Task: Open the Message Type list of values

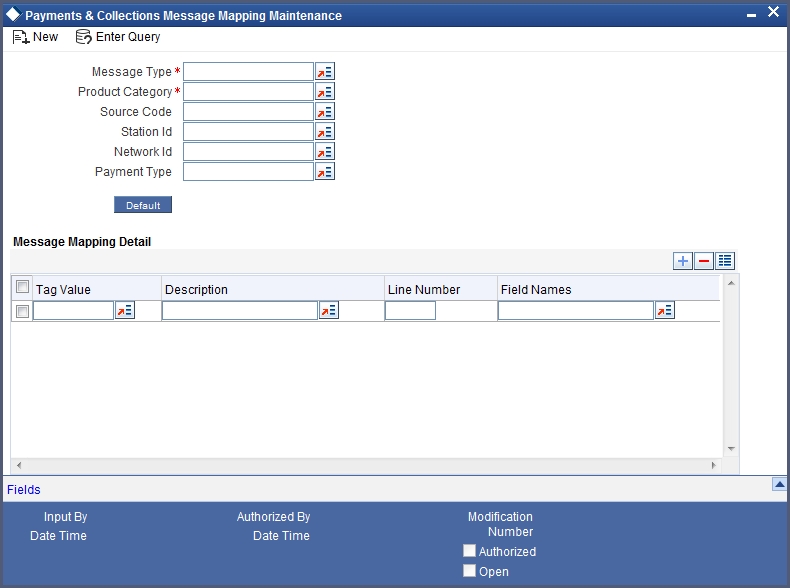Action: [325, 72]
